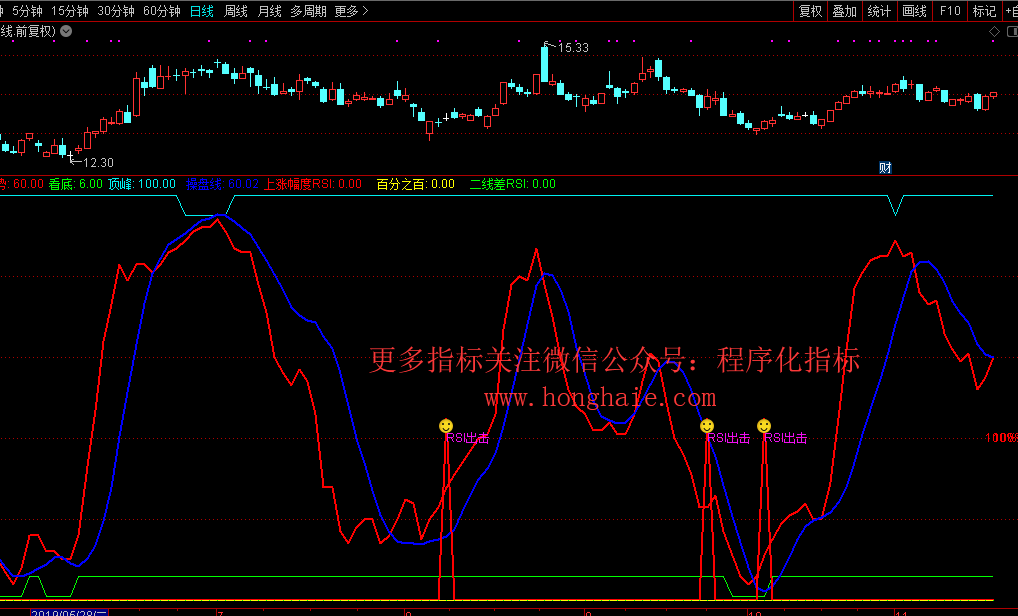Viewport: 1018px width, 616px height.
Task: Switch to the 周线 weekly chart
Action: (236, 11)
